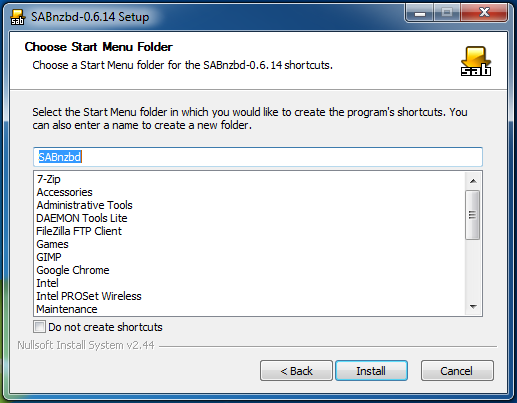Go back with the Back button
517x403 pixels.
click(296, 371)
